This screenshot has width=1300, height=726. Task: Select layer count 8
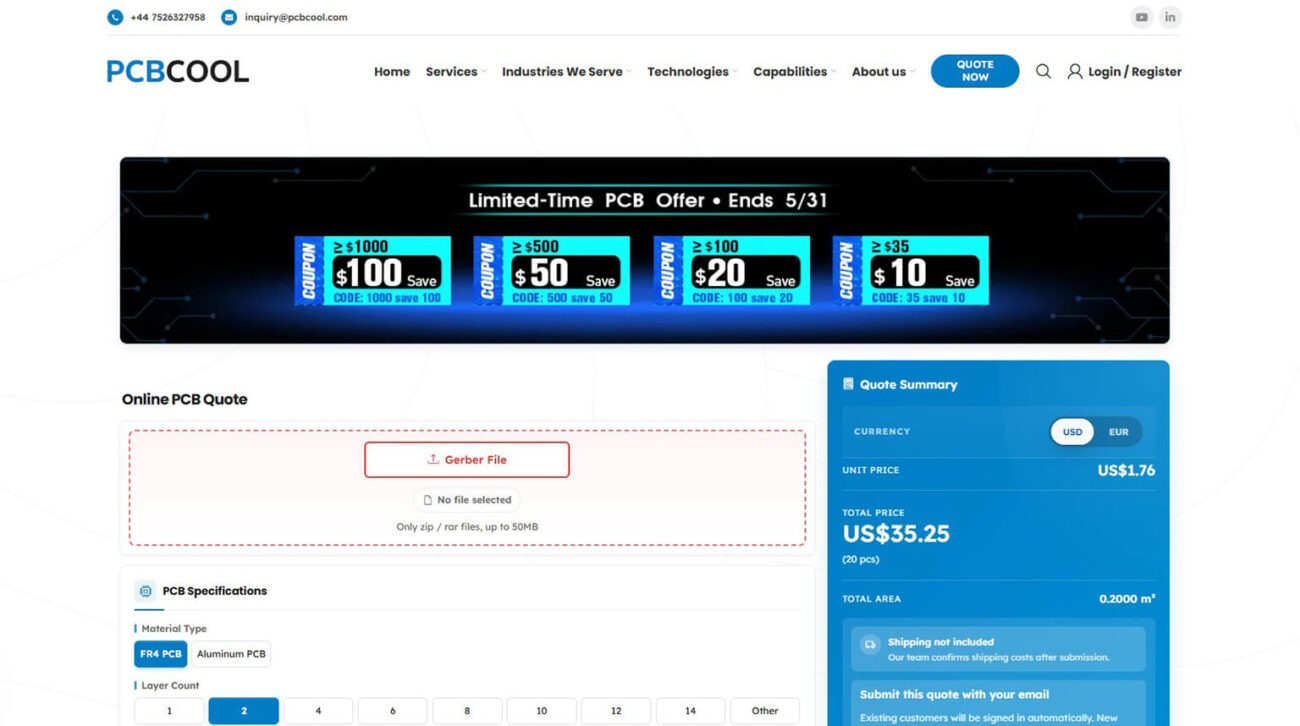point(467,711)
